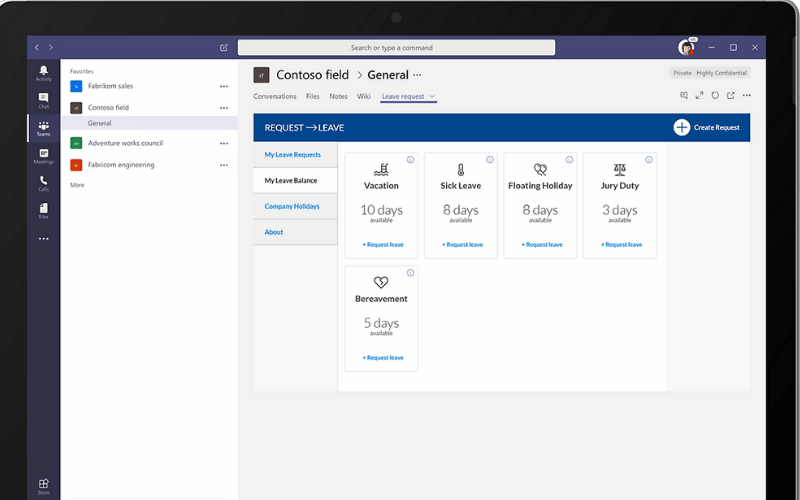Go to Chat in left rail
Image resolution: width=800 pixels, height=500 pixels.
click(x=44, y=100)
